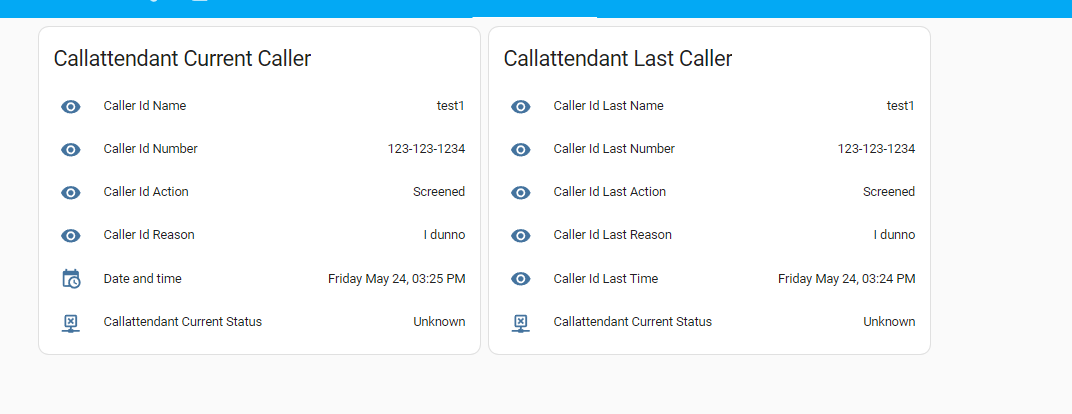Select the eye icon for Caller Id Last Time
1072x414 pixels.
click(521, 279)
